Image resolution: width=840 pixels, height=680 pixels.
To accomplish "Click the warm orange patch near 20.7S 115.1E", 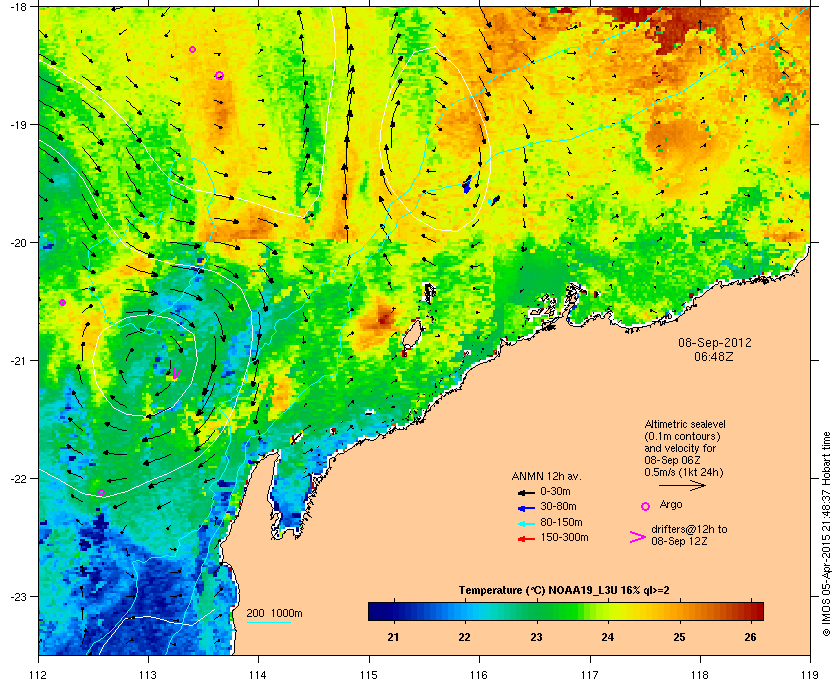I will point(380,320).
